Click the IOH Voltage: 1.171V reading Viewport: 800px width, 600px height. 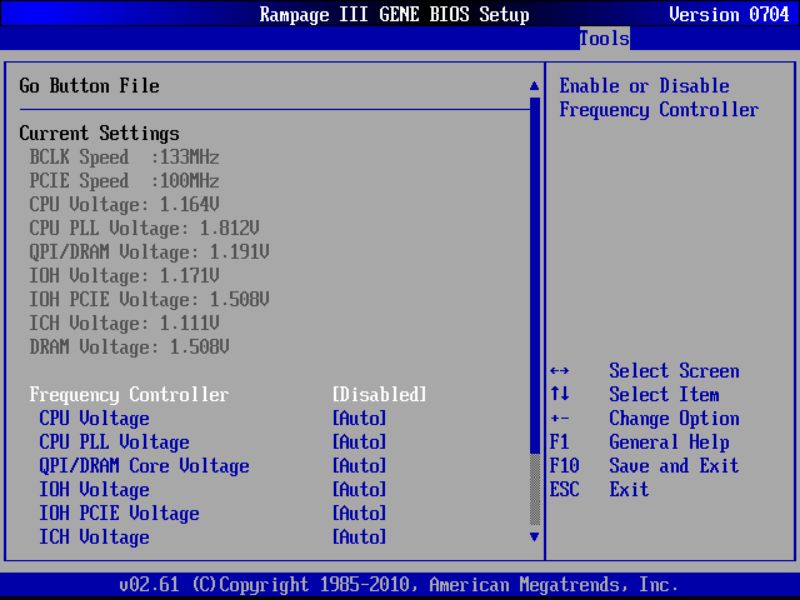(x=124, y=276)
